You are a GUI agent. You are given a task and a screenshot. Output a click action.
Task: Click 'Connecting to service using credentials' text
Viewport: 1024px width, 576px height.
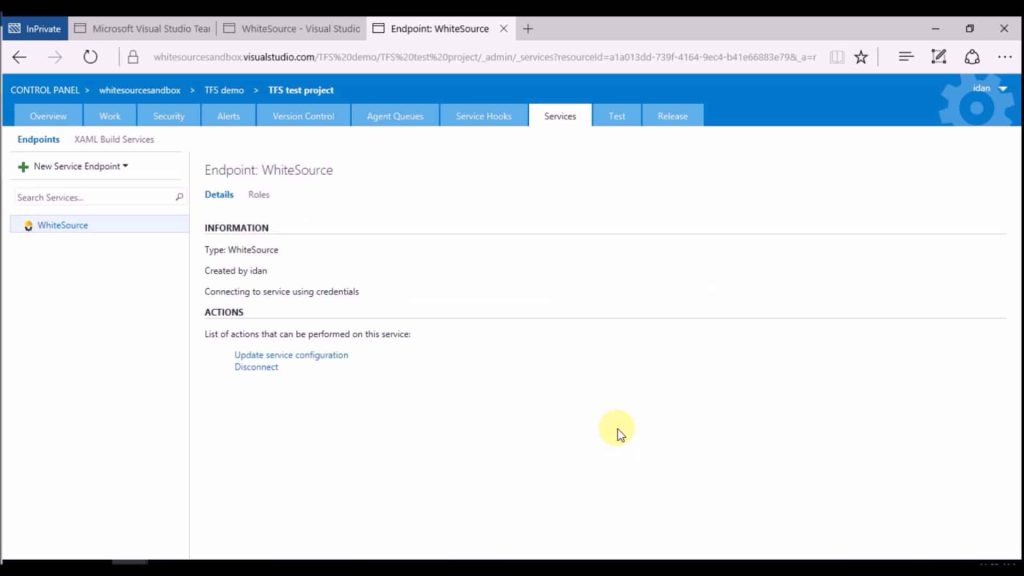point(281,292)
